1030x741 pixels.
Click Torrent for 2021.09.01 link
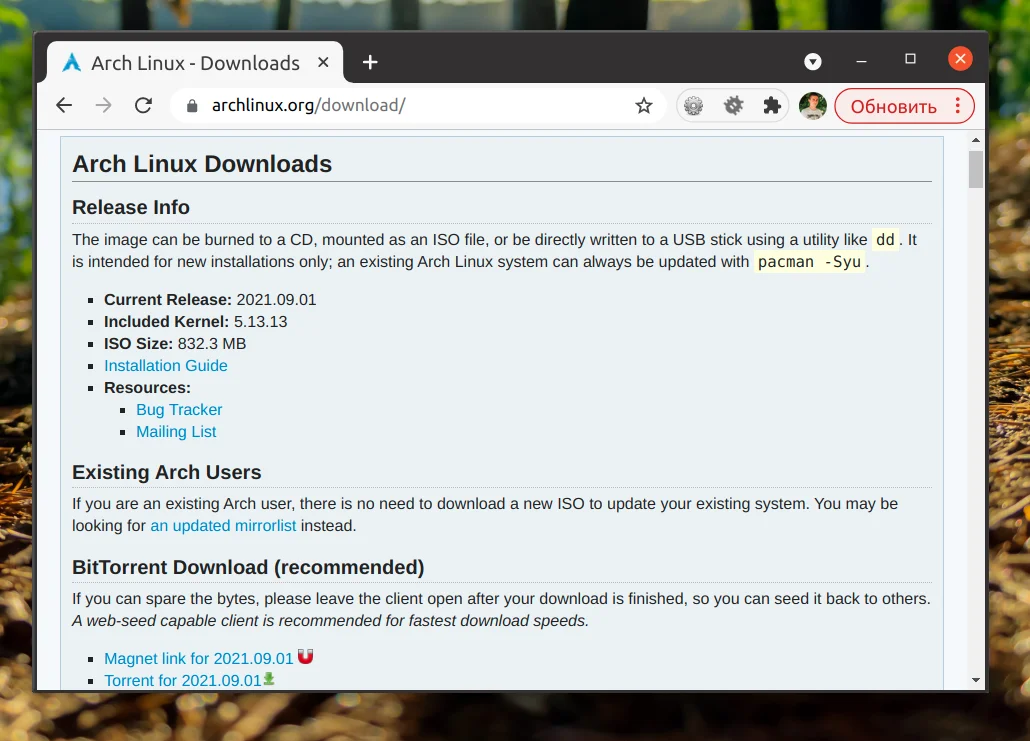[x=183, y=681]
